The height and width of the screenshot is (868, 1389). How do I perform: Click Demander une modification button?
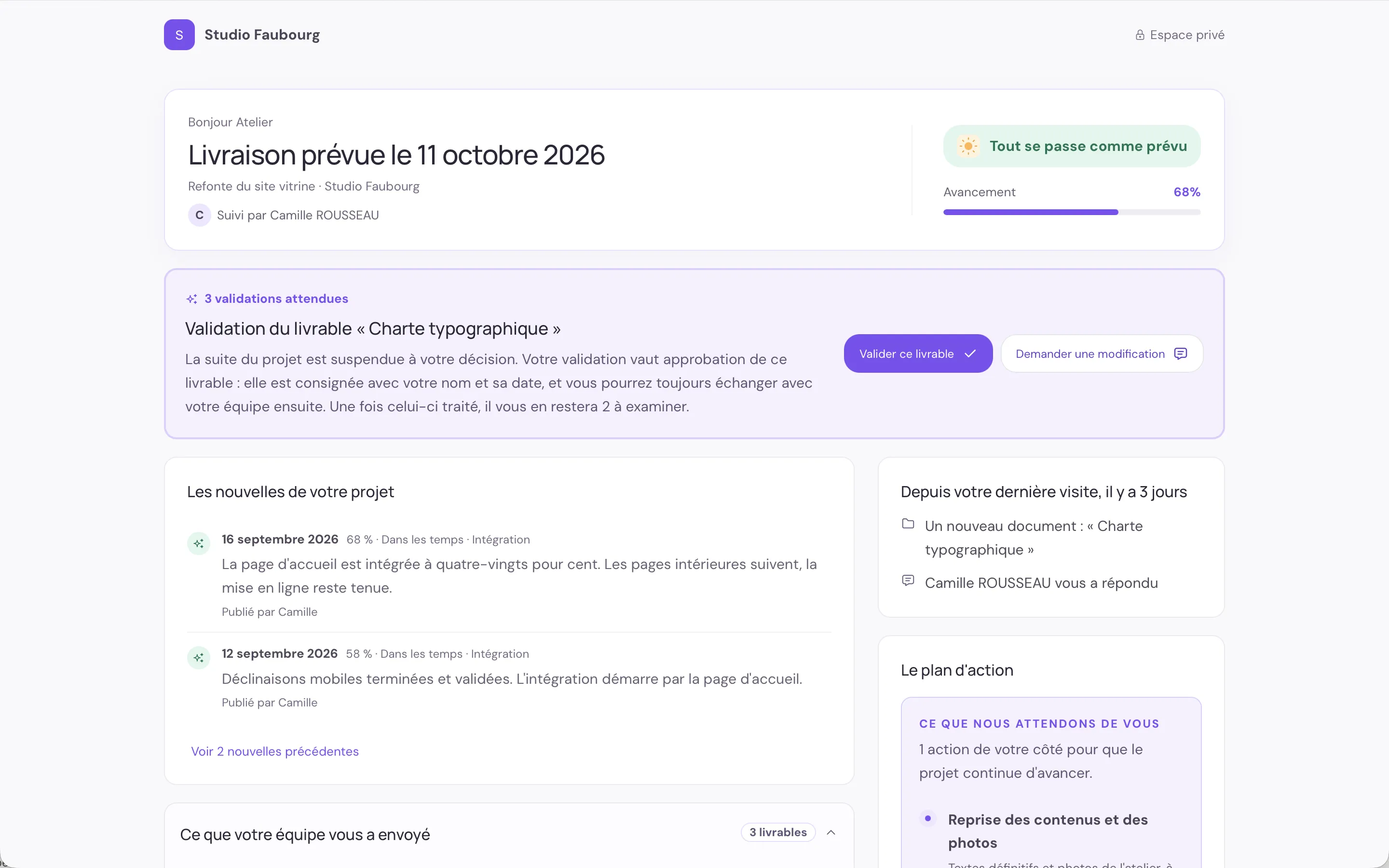coord(1102,354)
